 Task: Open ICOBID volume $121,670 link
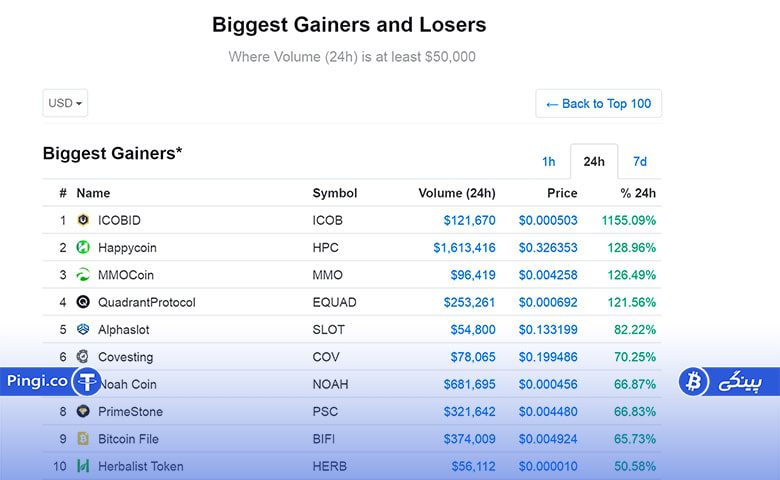469,220
